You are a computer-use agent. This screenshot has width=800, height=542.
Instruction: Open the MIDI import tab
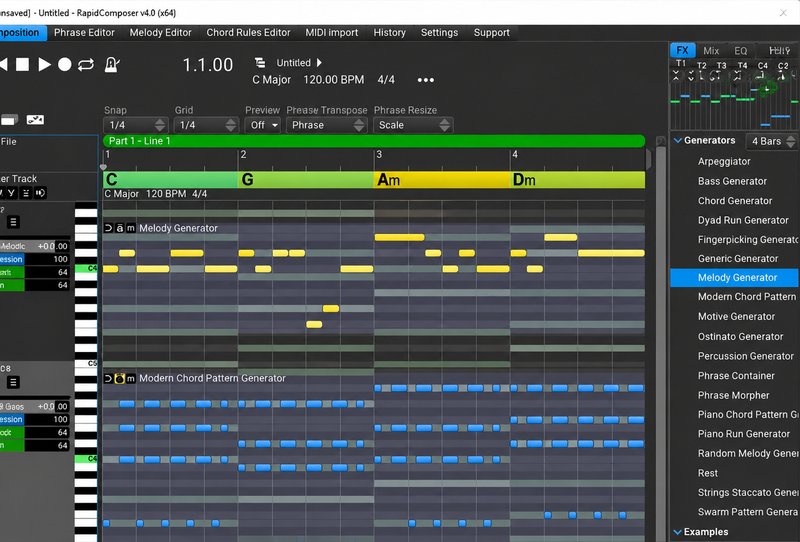point(332,33)
